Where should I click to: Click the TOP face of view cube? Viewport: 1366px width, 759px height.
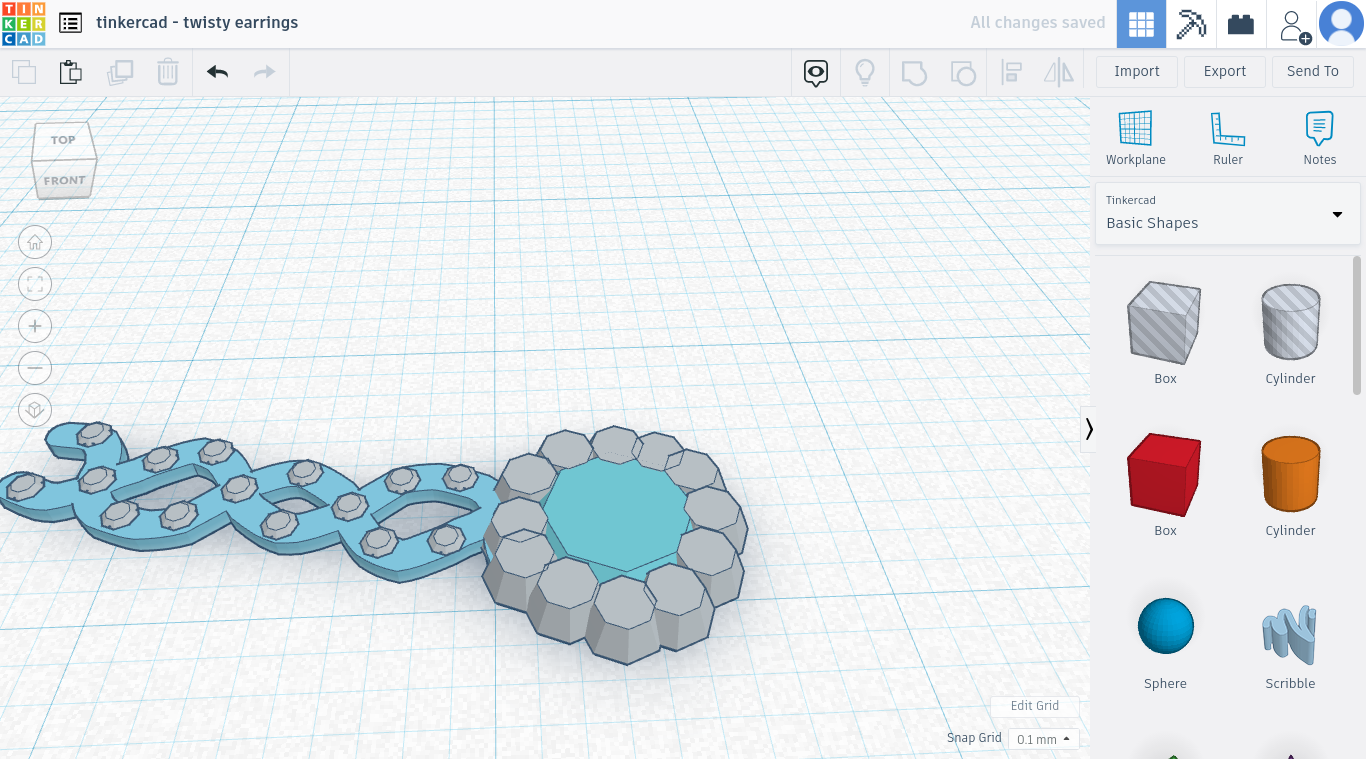pyautogui.click(x=63, y=140)
